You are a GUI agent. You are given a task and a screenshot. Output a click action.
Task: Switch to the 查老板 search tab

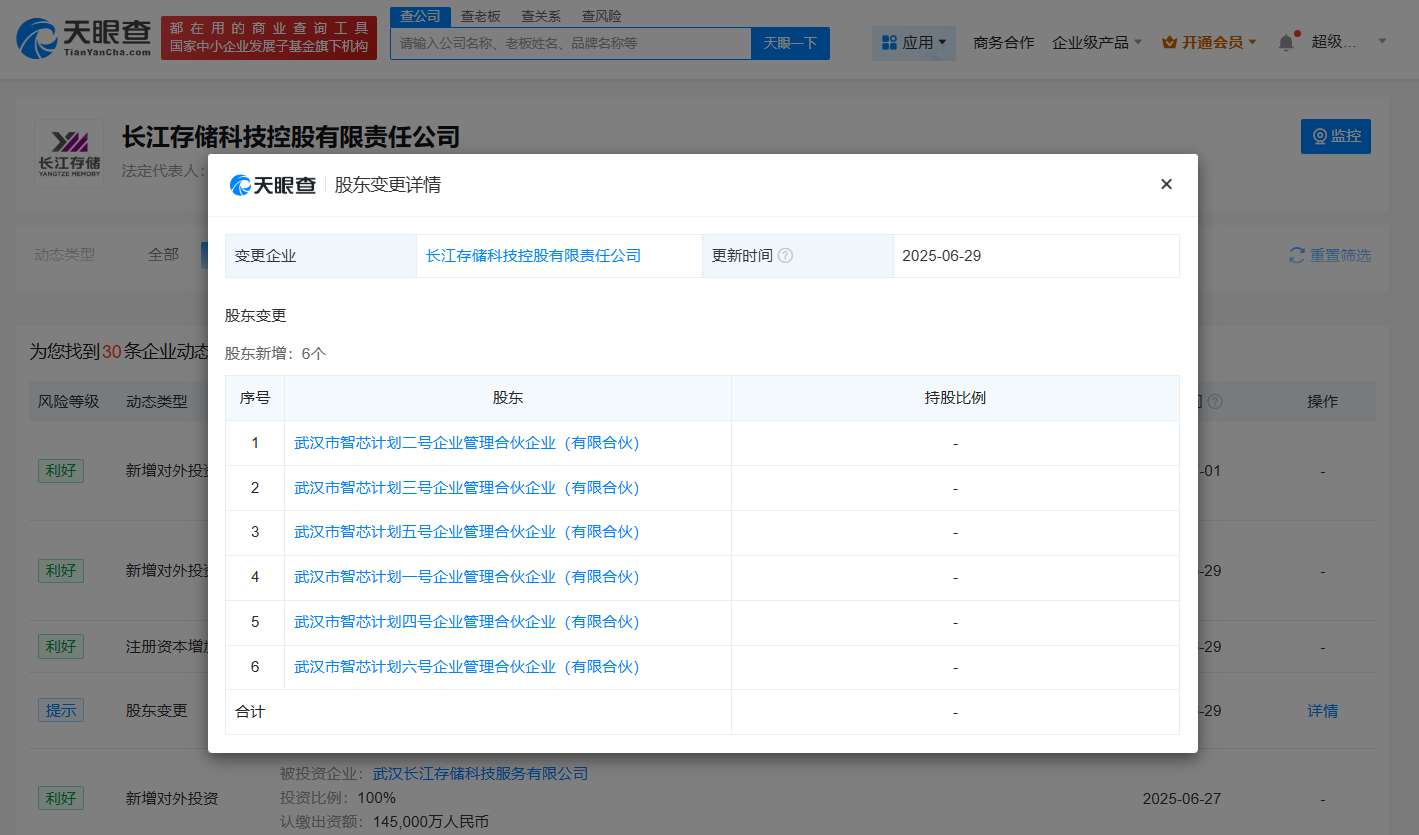point(480,16)
